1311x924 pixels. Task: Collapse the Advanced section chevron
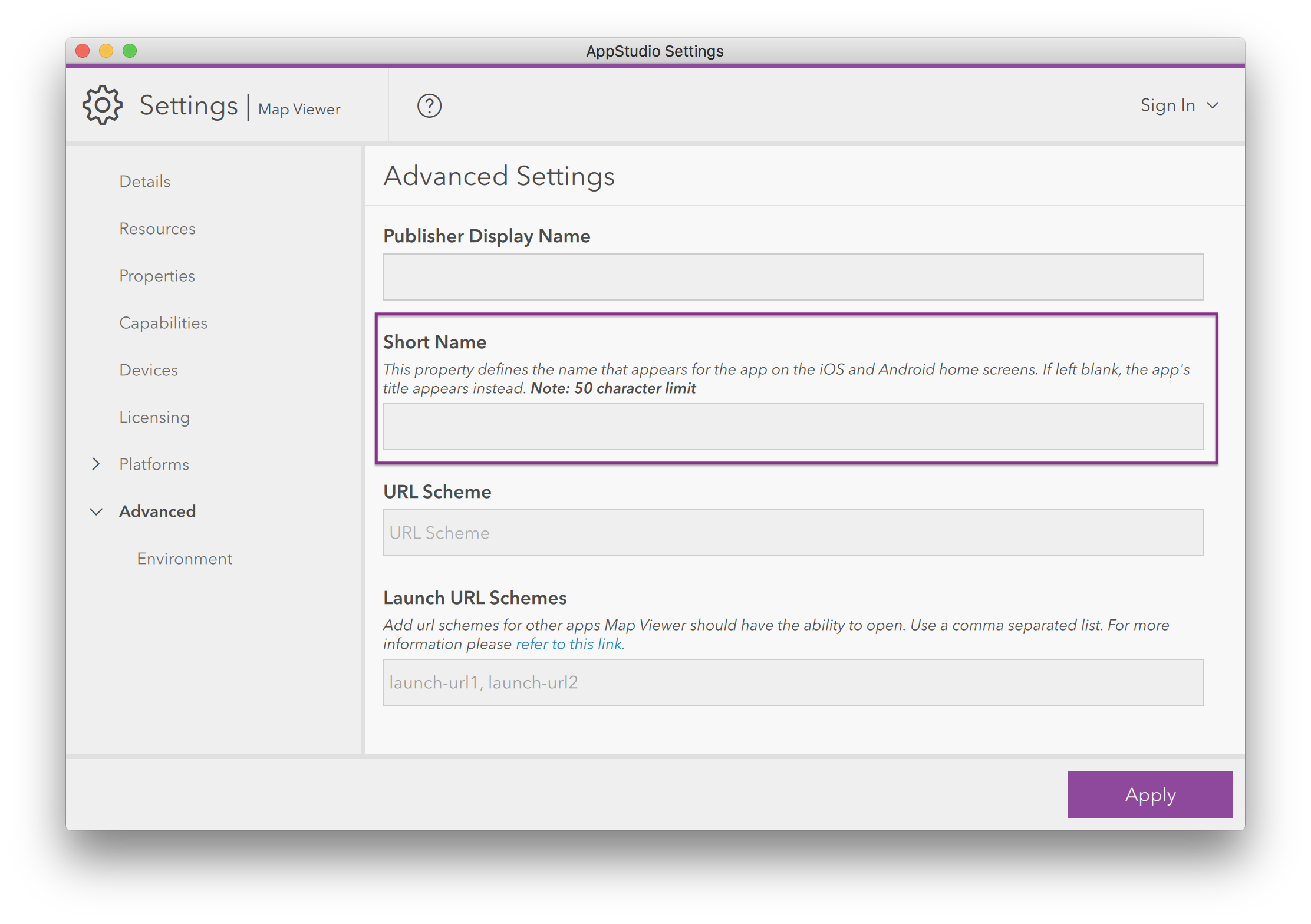[x=96, y=511]
